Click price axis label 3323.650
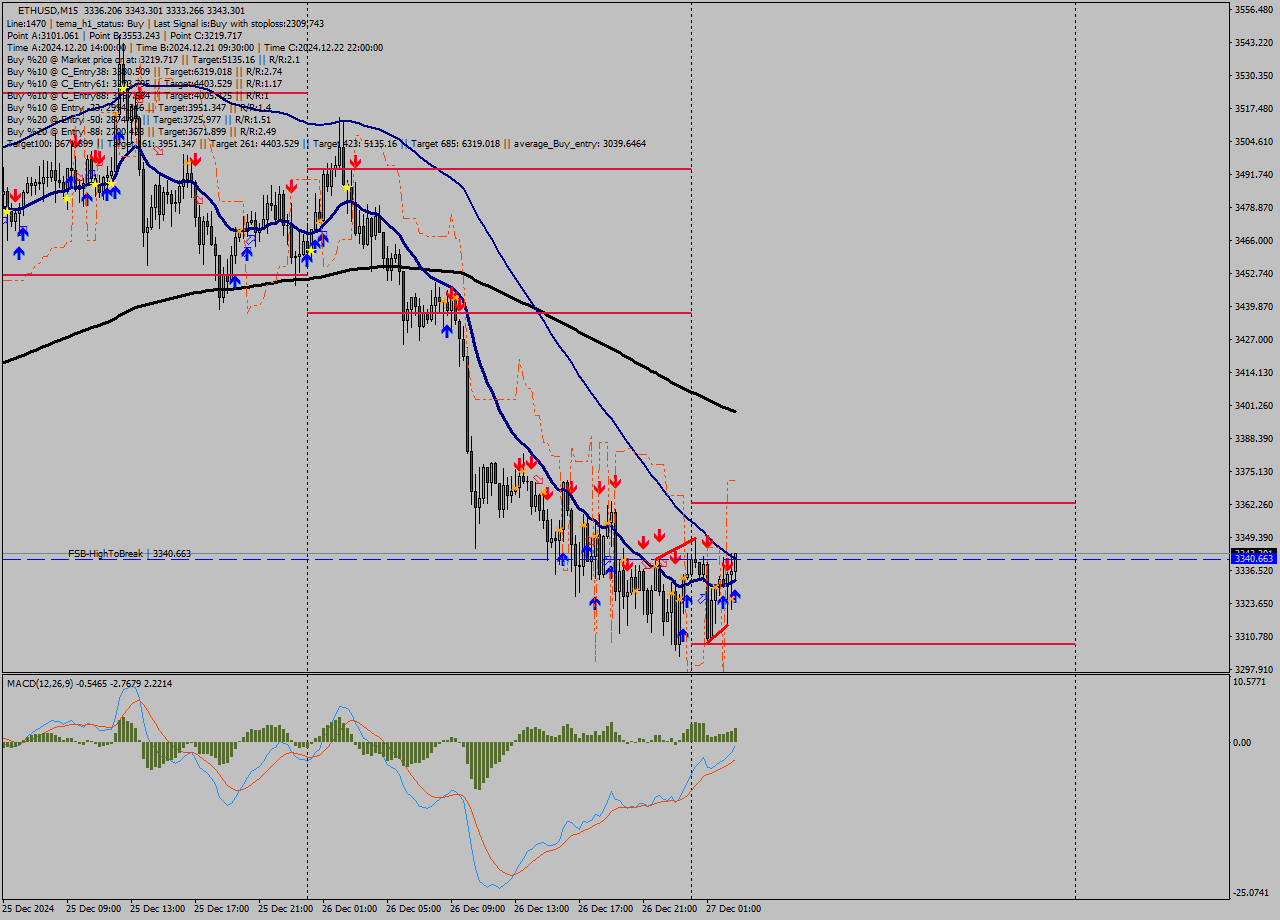 (x=1254, y=604)
